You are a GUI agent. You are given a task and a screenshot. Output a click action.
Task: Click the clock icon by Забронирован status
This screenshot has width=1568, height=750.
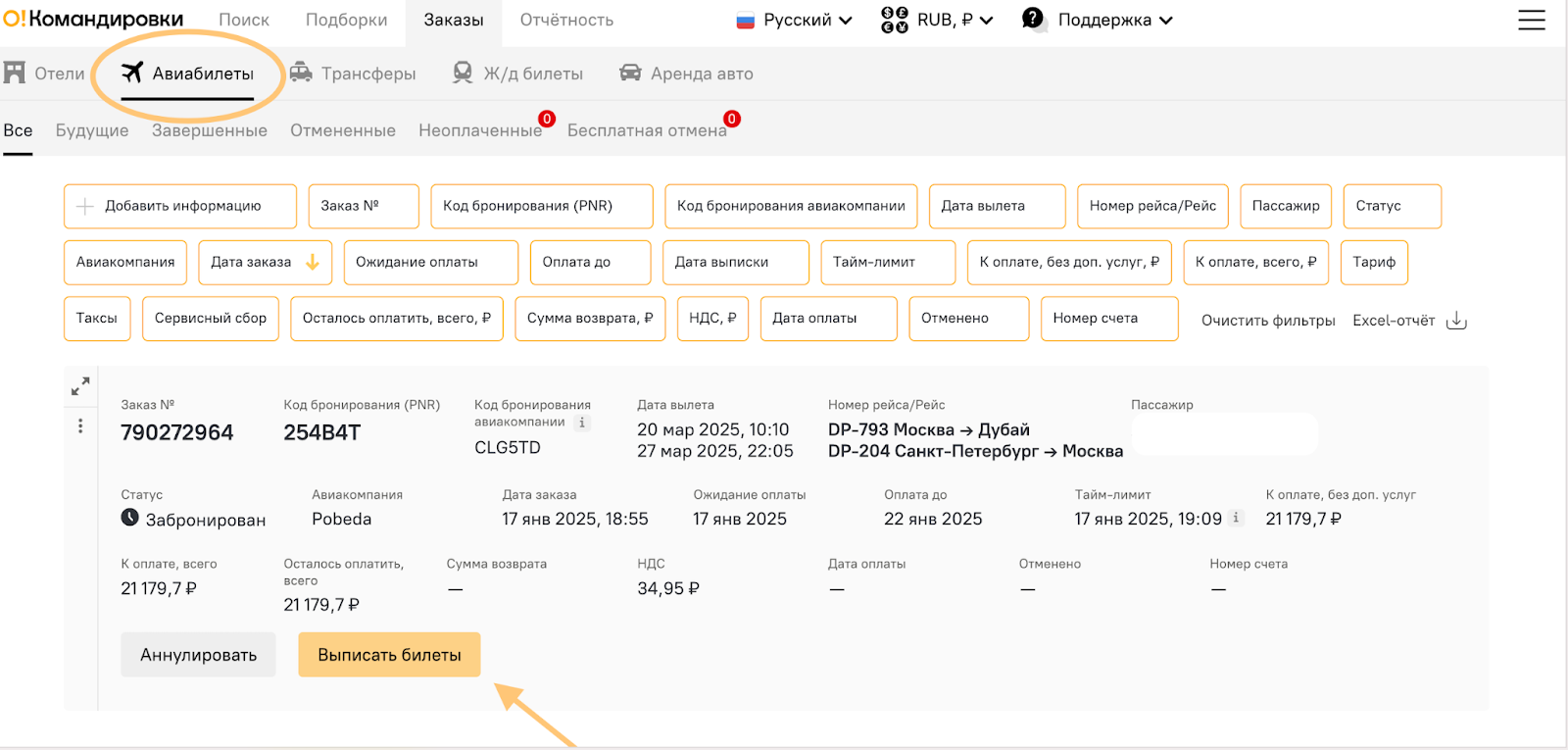[x=130, y=517]
